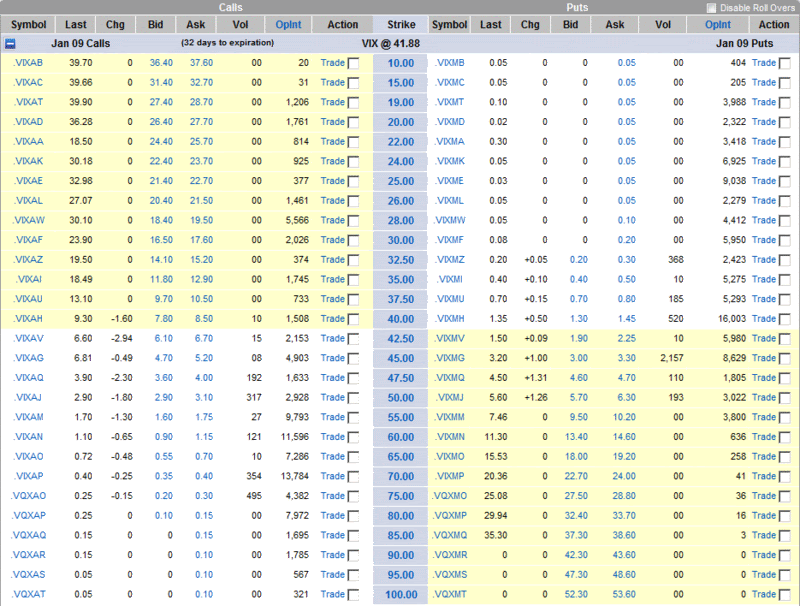
Task: Click bid 3.00 for .VIXMG put
Action: point(579,358)
